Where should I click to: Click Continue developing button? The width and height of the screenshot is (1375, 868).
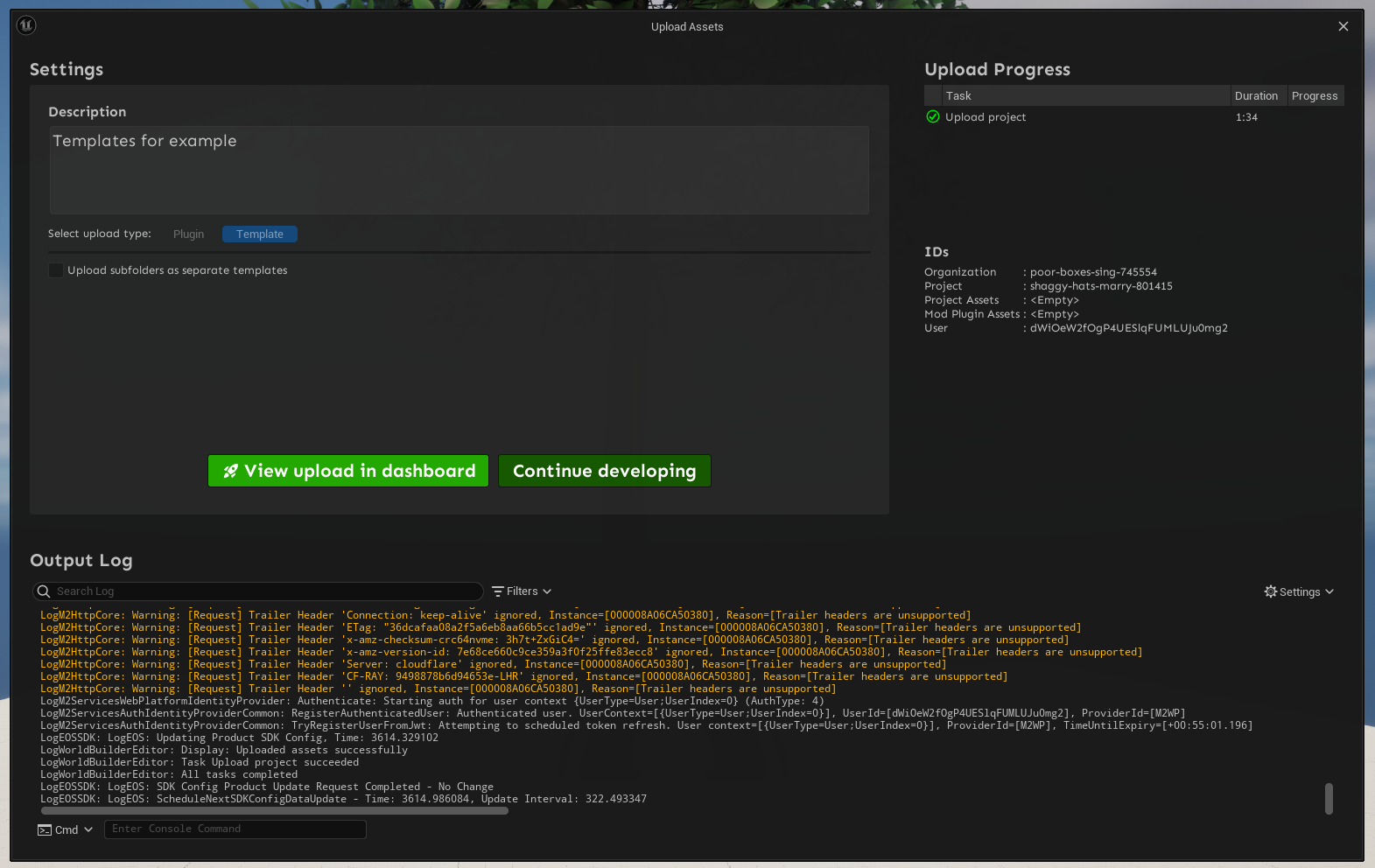(604, 471)
